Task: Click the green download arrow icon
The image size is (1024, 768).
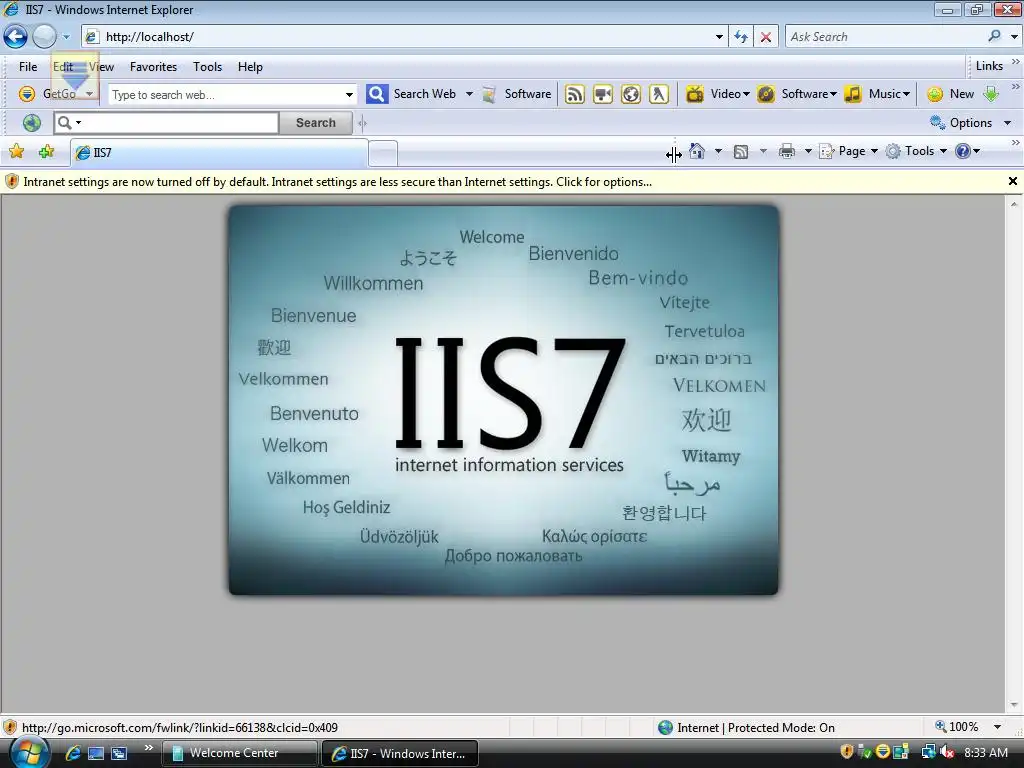Action: click(991, 94)
